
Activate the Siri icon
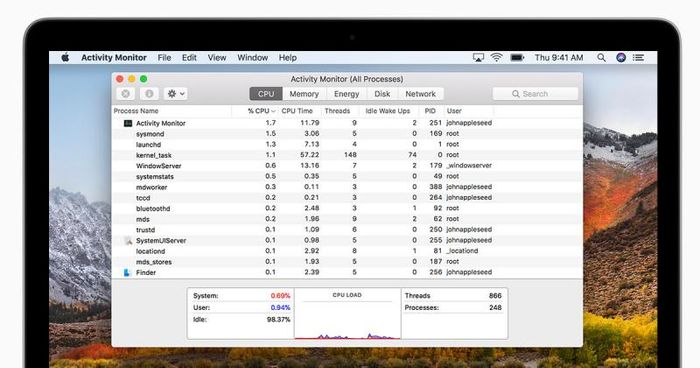point(621,58)
